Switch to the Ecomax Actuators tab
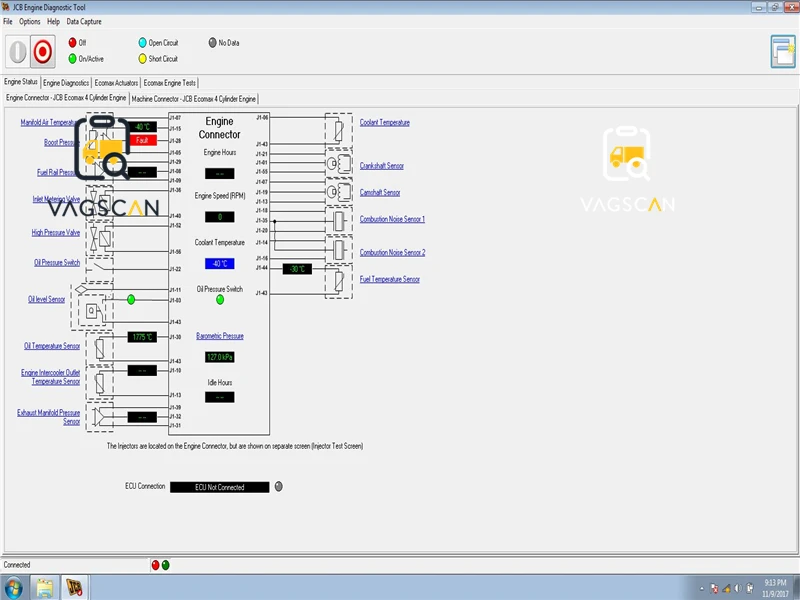 pos(116,83)
